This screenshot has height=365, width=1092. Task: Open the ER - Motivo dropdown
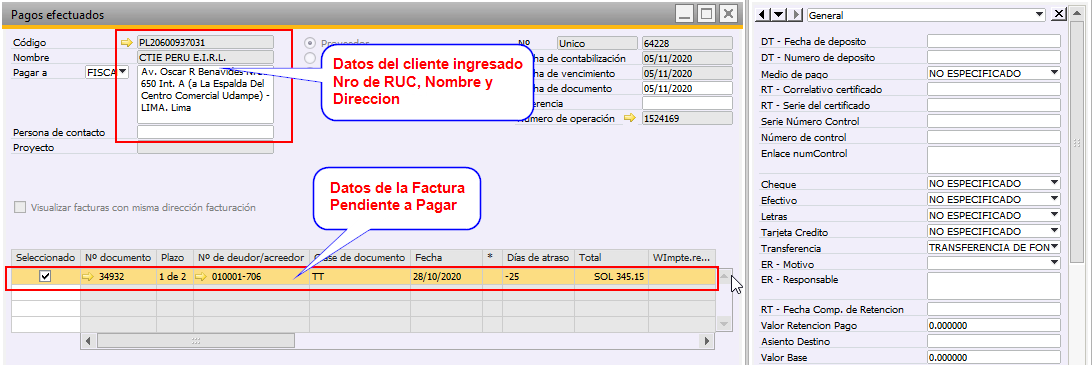click(x=1054, y=263)
